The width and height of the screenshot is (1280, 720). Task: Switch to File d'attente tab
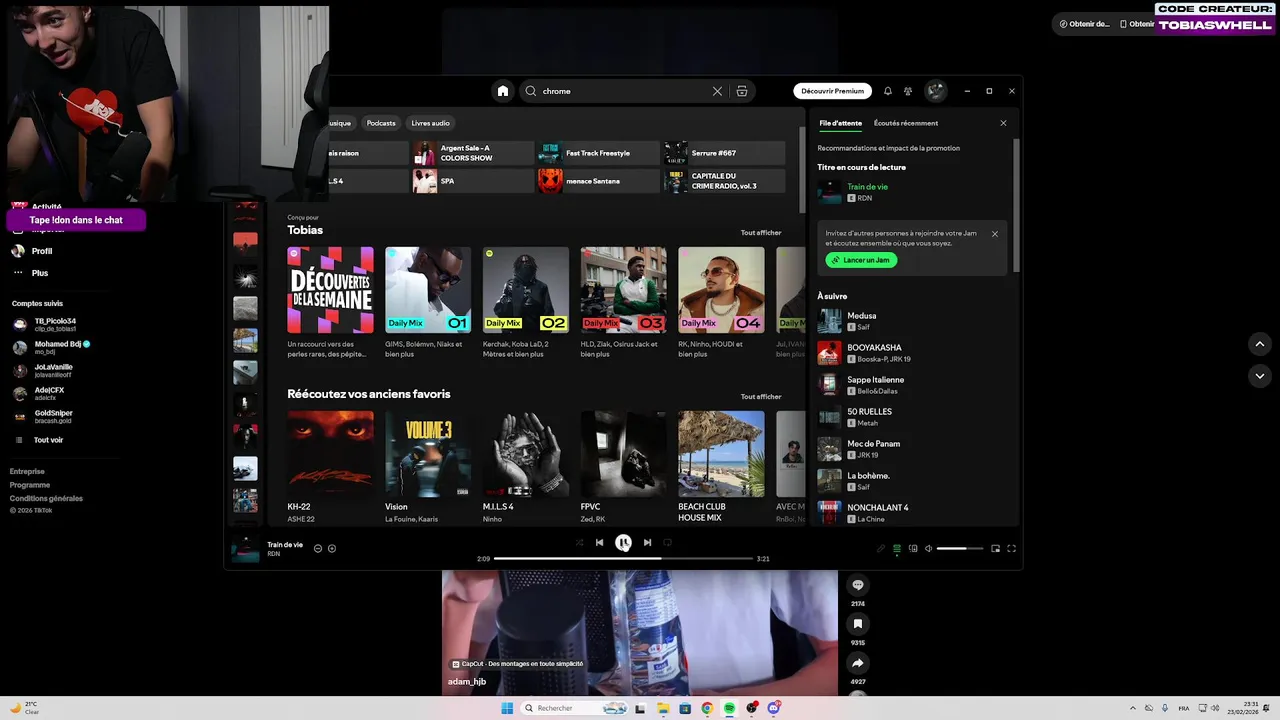click(x=840, y=123)
